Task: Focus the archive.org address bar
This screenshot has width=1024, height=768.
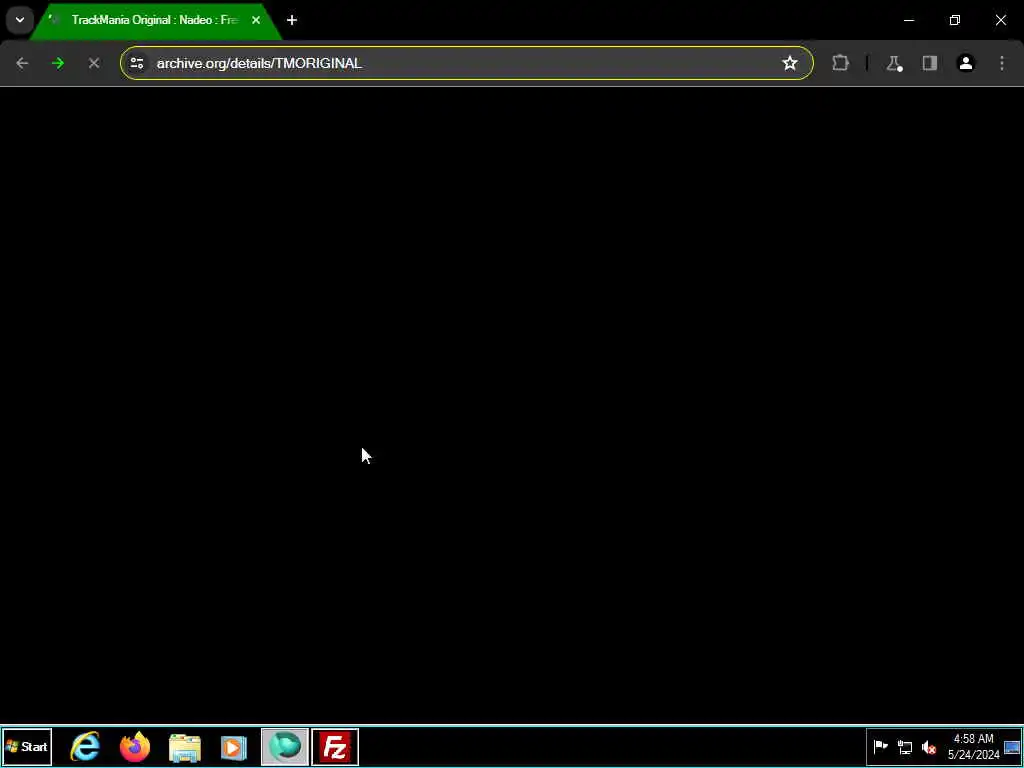Action: tap(466, 63)
